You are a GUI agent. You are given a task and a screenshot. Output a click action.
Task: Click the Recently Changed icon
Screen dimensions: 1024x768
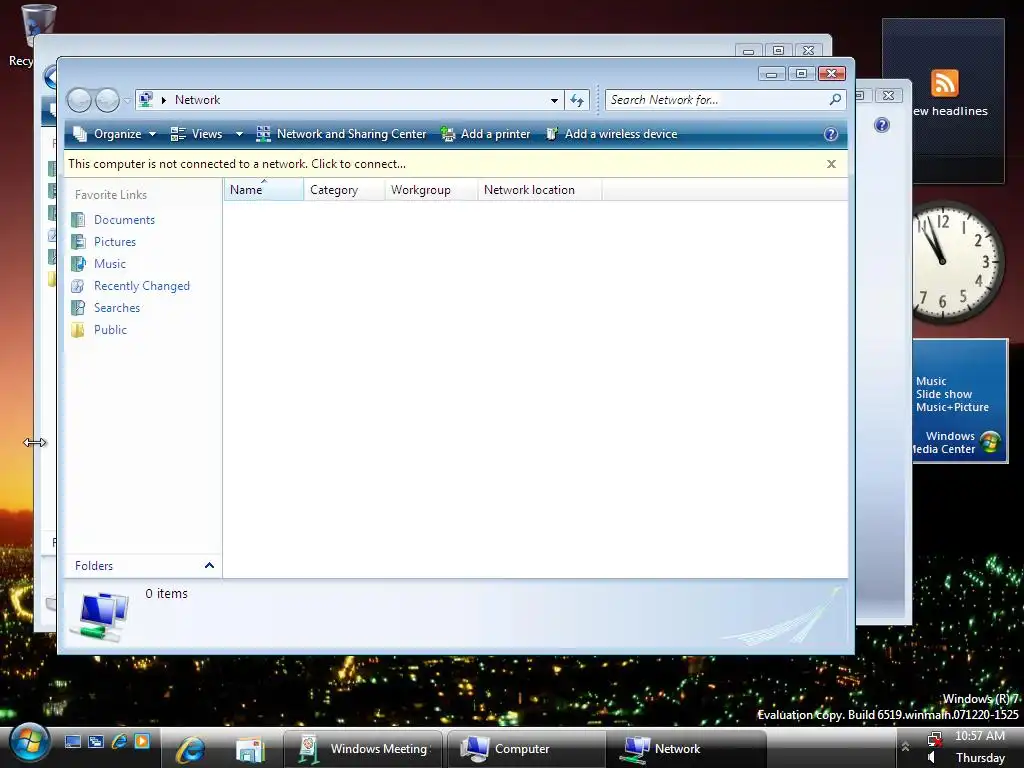[78, 286]
